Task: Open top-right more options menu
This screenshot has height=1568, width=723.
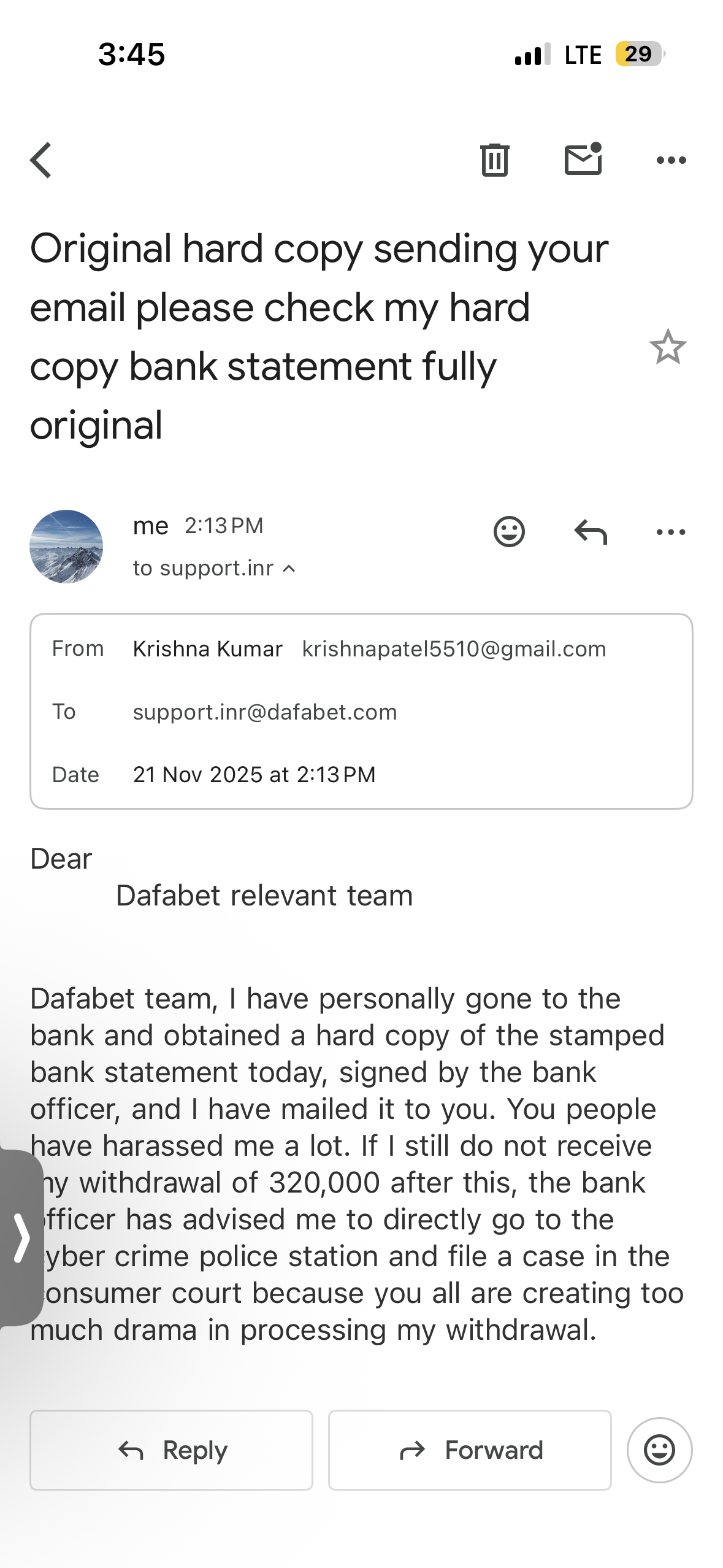Action: 671,160
